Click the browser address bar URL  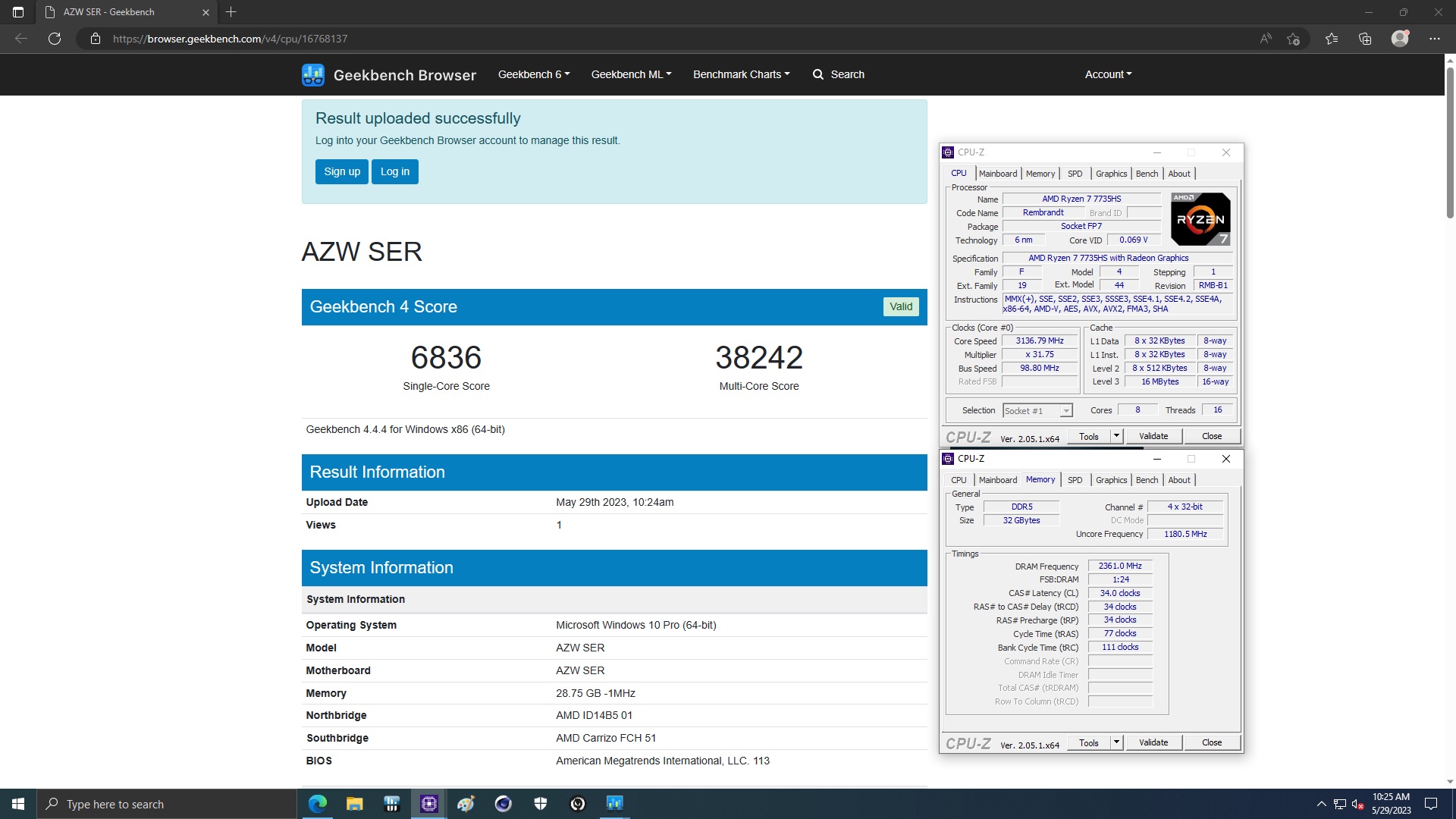pyautogui.click(x=230, y=39)
